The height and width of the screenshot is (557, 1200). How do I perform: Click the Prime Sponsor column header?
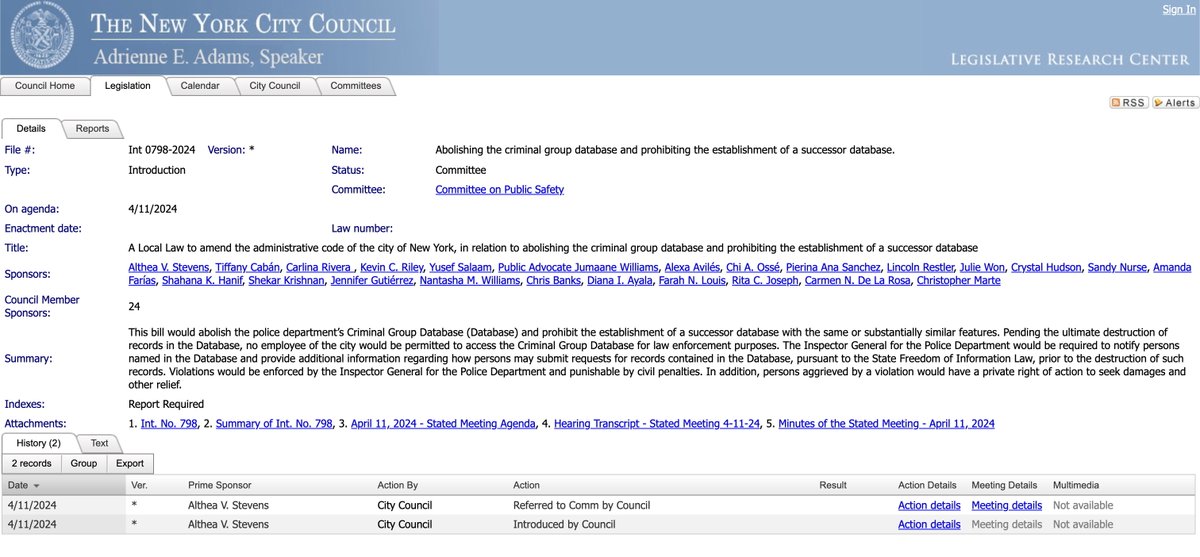[220, 486]
